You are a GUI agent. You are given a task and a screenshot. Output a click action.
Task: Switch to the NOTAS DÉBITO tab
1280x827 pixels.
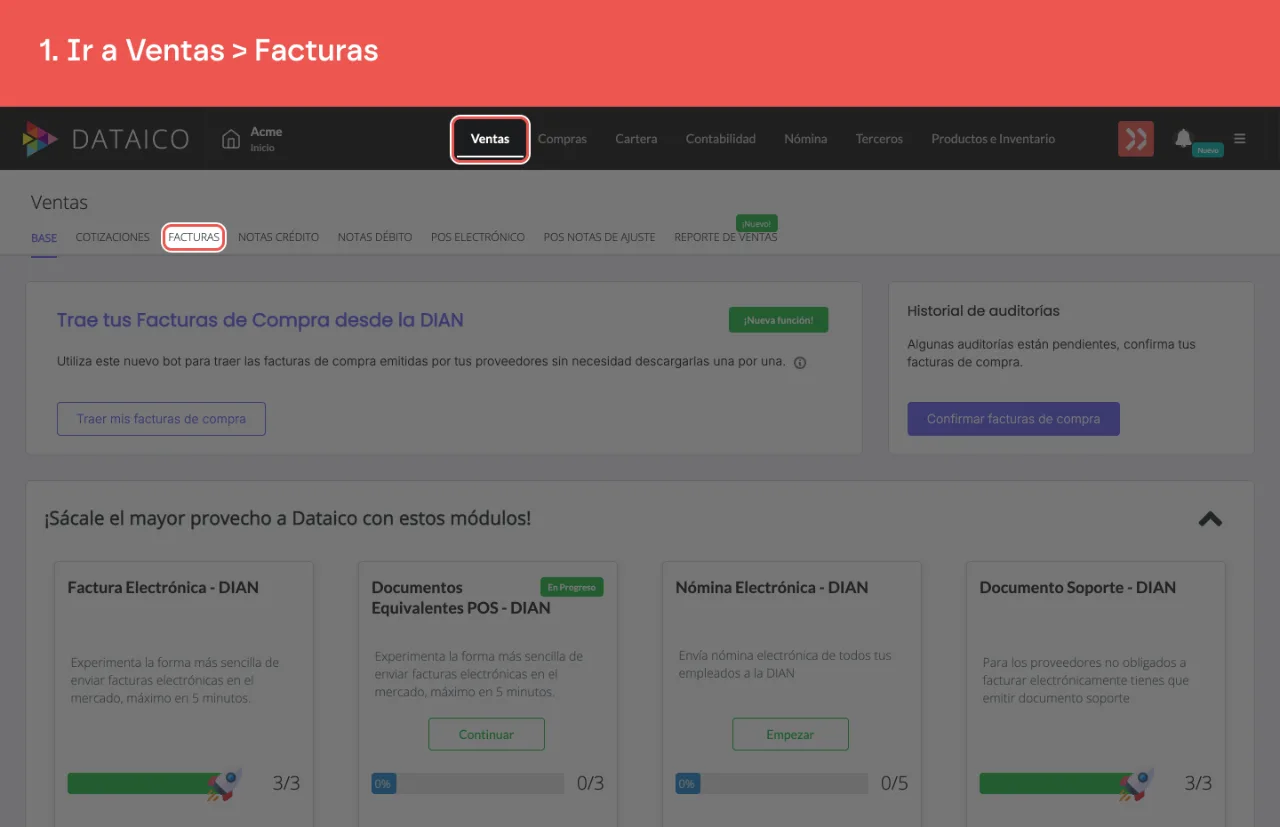[375, 238]
